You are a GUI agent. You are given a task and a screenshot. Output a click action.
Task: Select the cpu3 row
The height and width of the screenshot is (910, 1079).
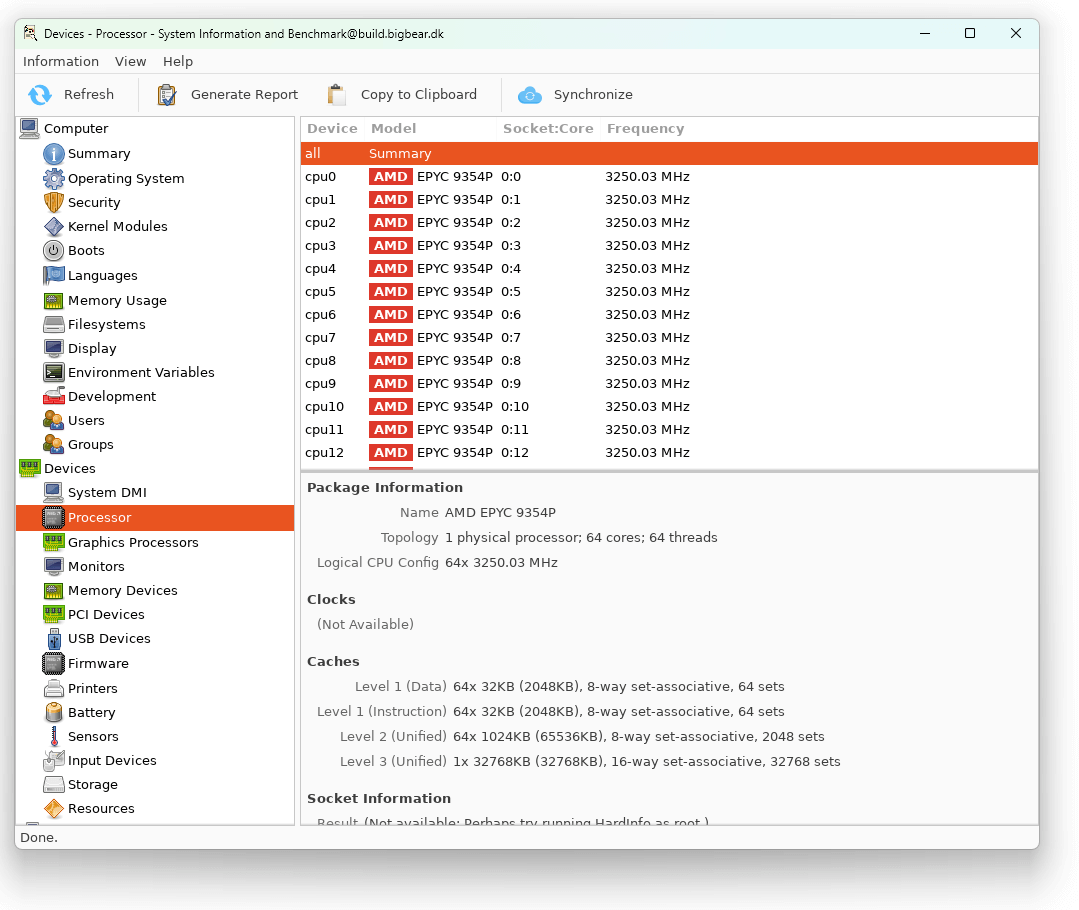click(x=669, y=246)
